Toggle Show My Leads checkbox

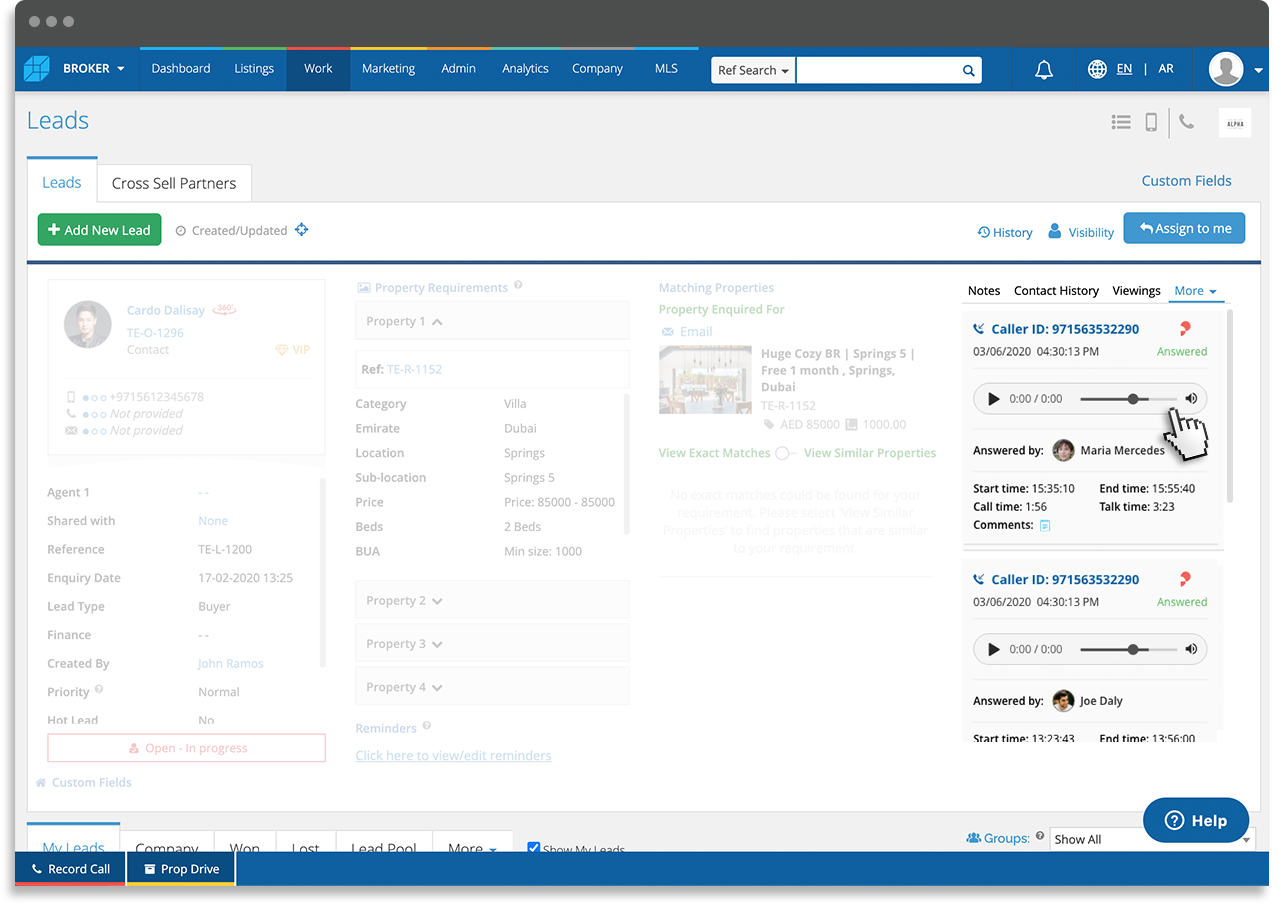[533, 848]
